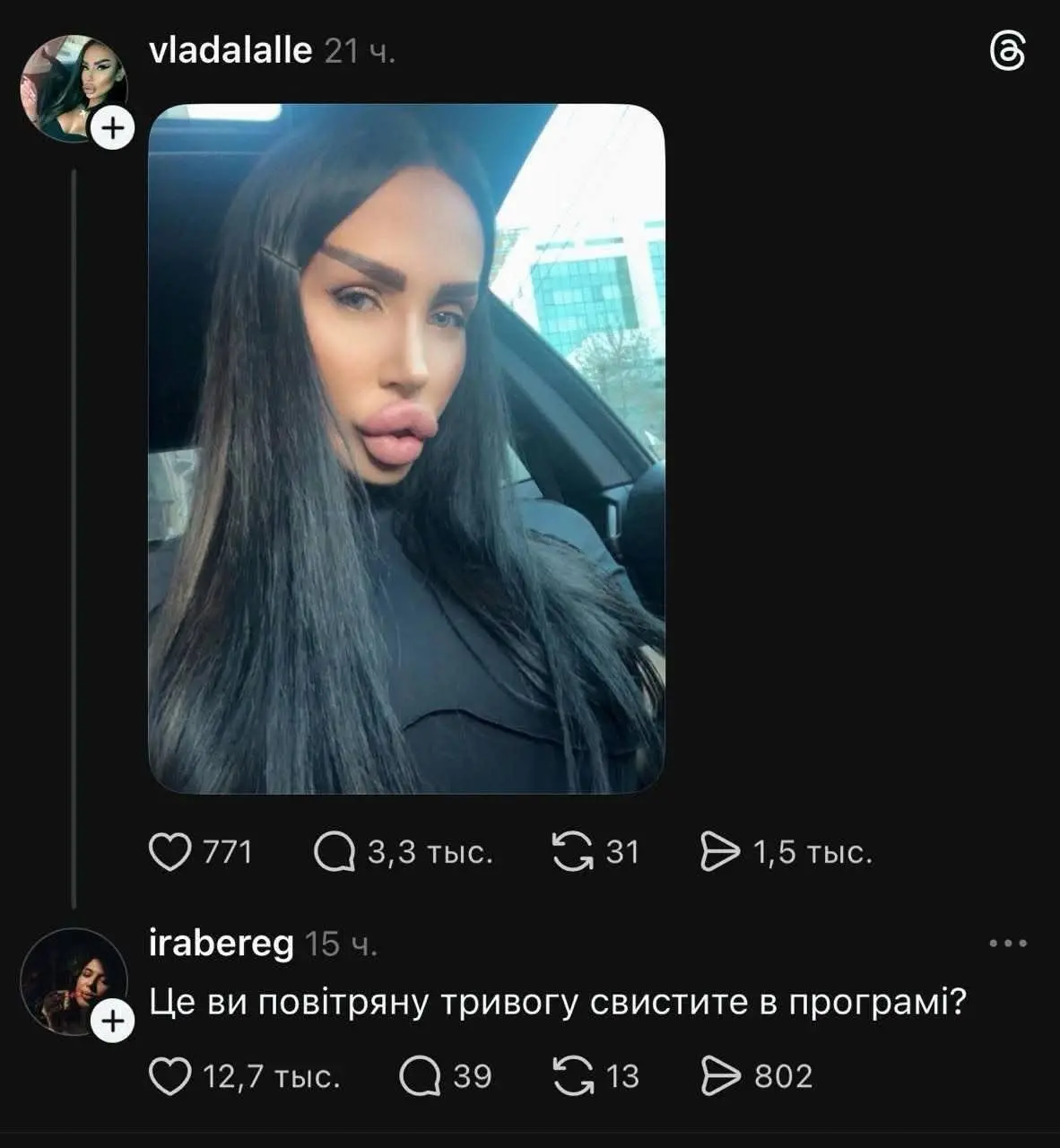This screenshot has width=1060, height=1148.
Task: Open the 15 ч. reply timestamp
Action: point(341,944)
